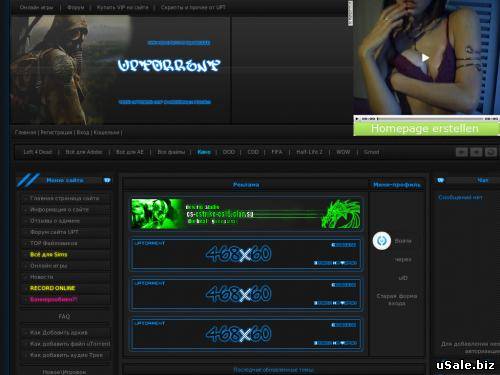This screenshot has width=500, height=375.
Task: Click the 'Реклама' block heading
Action: click(x=246, y=185)
